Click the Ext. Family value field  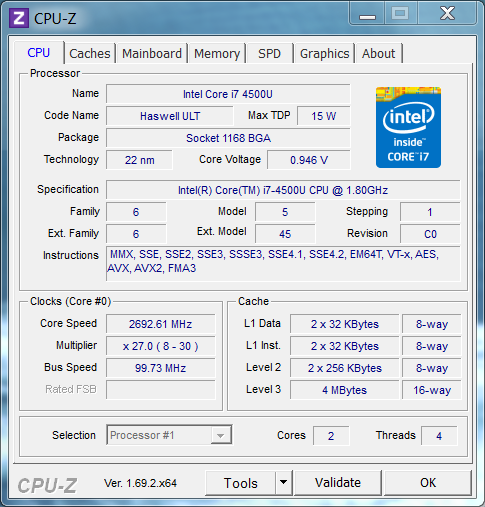pyautogui.click(x=136, y=234)
